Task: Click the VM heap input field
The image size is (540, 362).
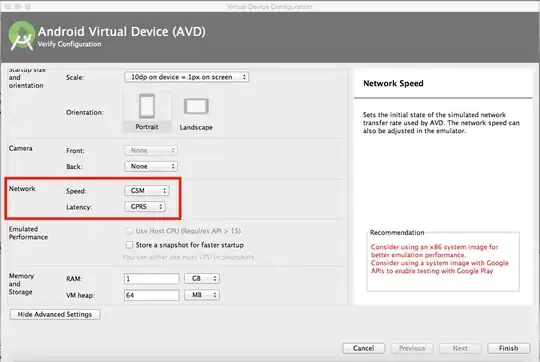Action: pyautogui.click(x=152, y=295)
